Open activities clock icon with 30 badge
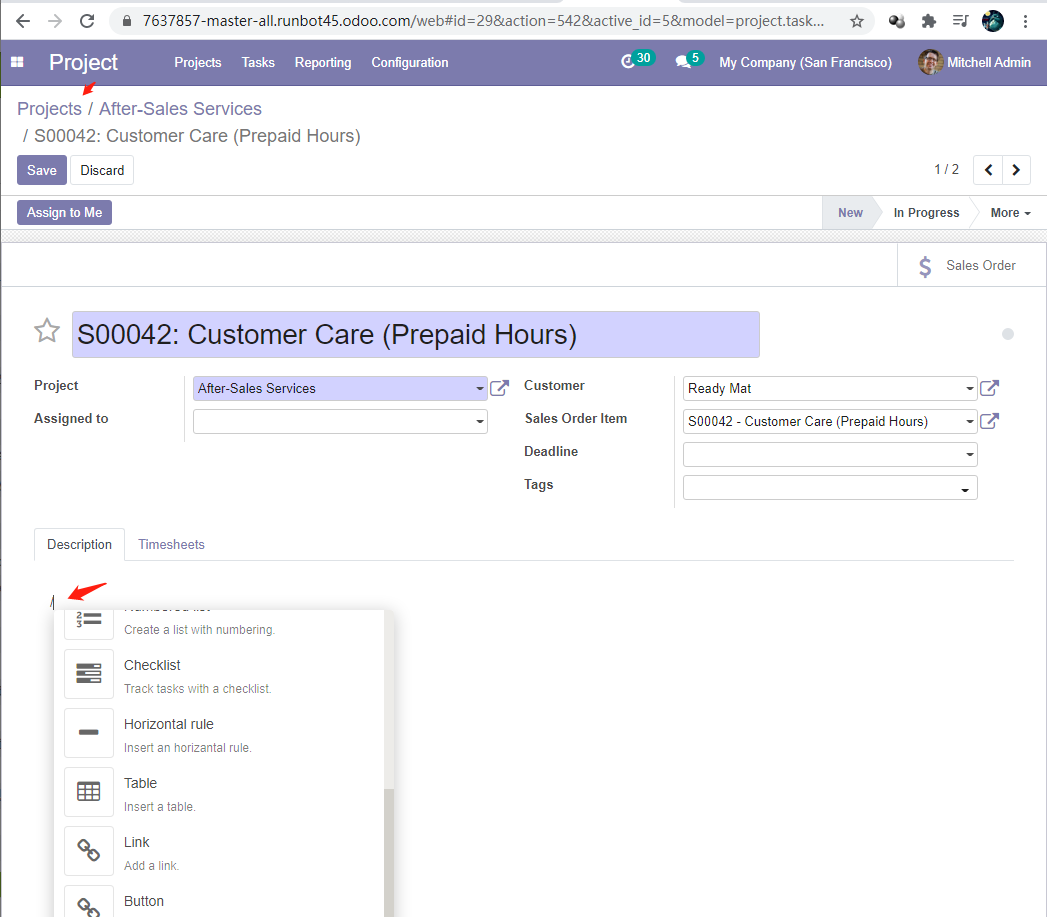 pos(629,62)
